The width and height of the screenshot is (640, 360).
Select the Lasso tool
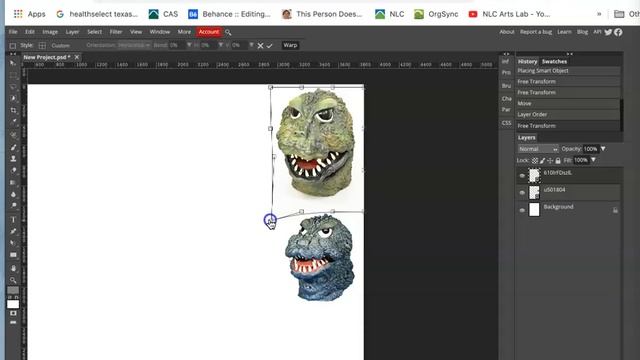13,87
